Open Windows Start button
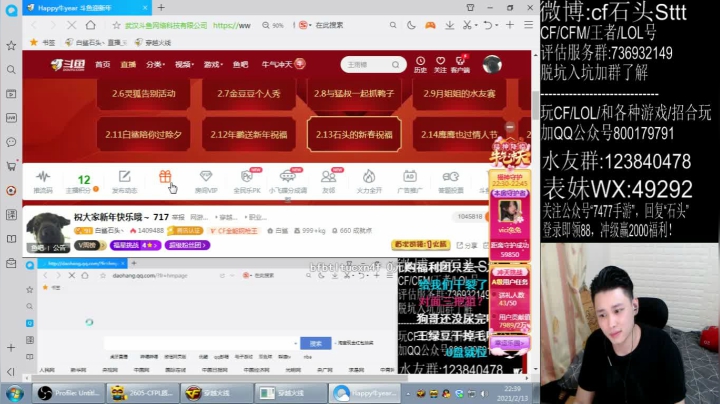This screenshot has height=404, width=720. pyautogui.click(x=14, y=393)
